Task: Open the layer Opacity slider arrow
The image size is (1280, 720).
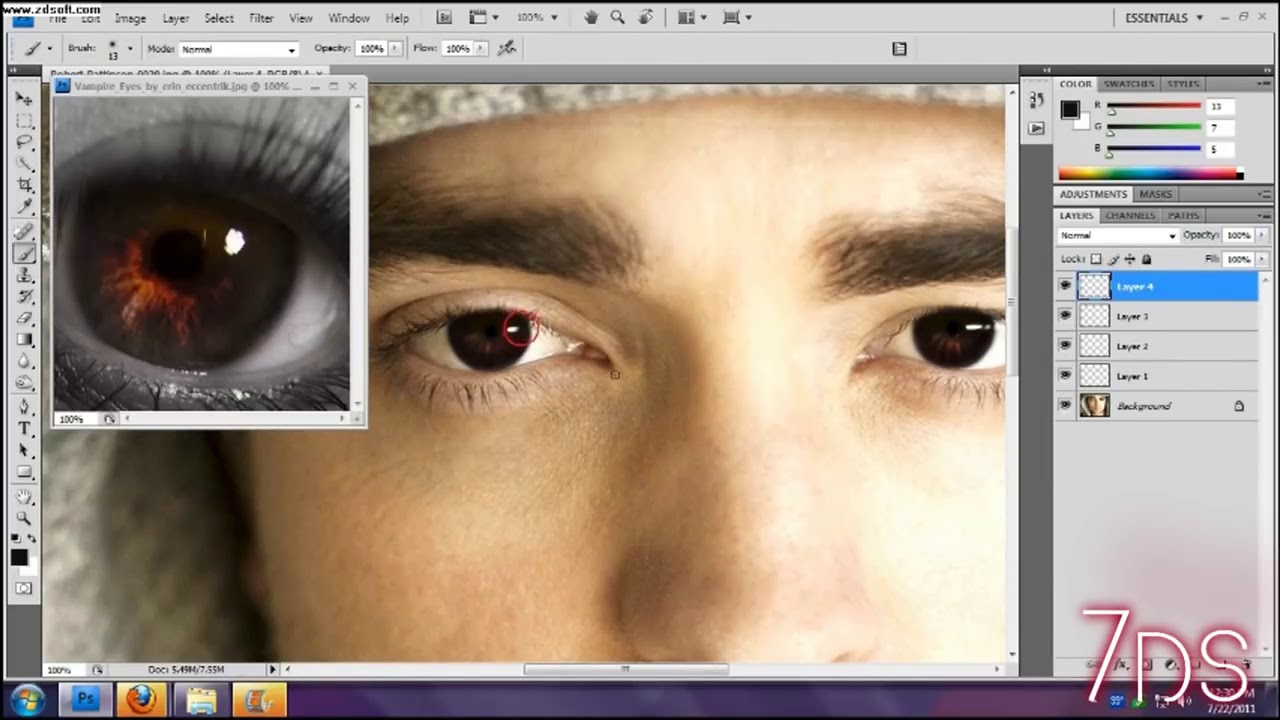Action: point(1262,235)
